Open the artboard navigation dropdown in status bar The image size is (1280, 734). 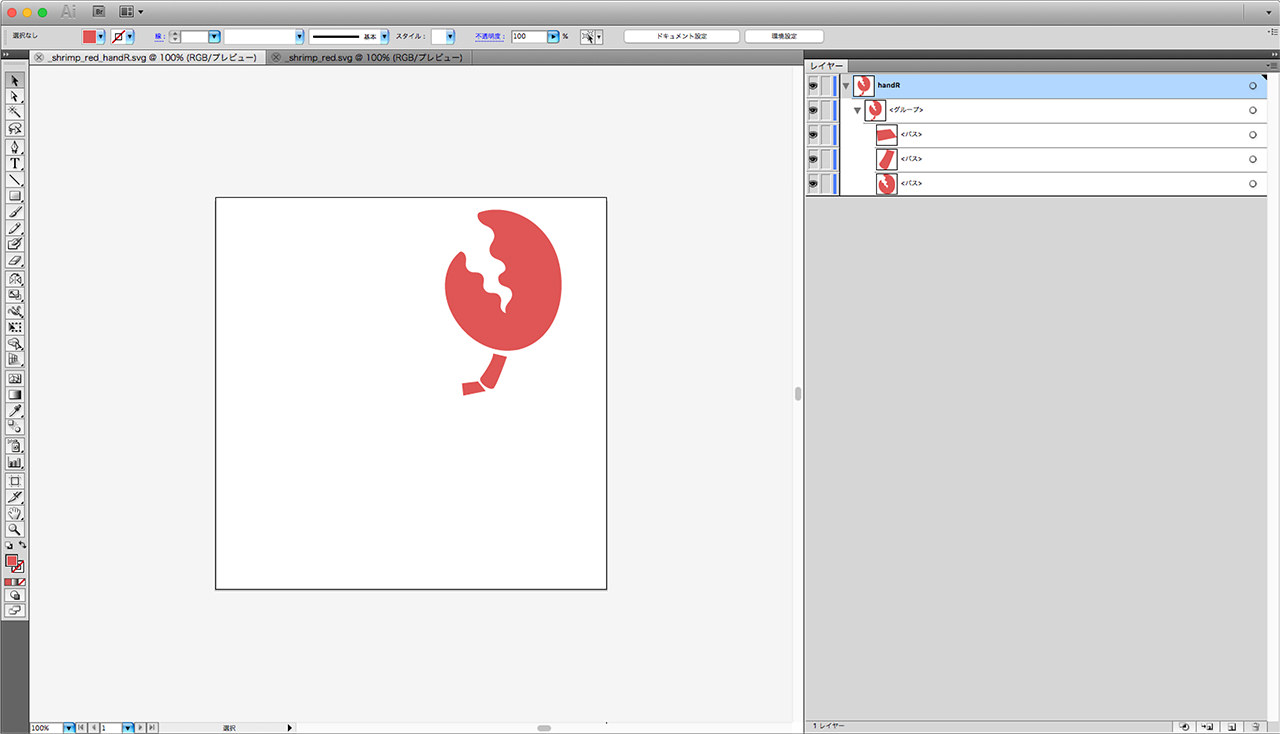(x=127, y=728)
